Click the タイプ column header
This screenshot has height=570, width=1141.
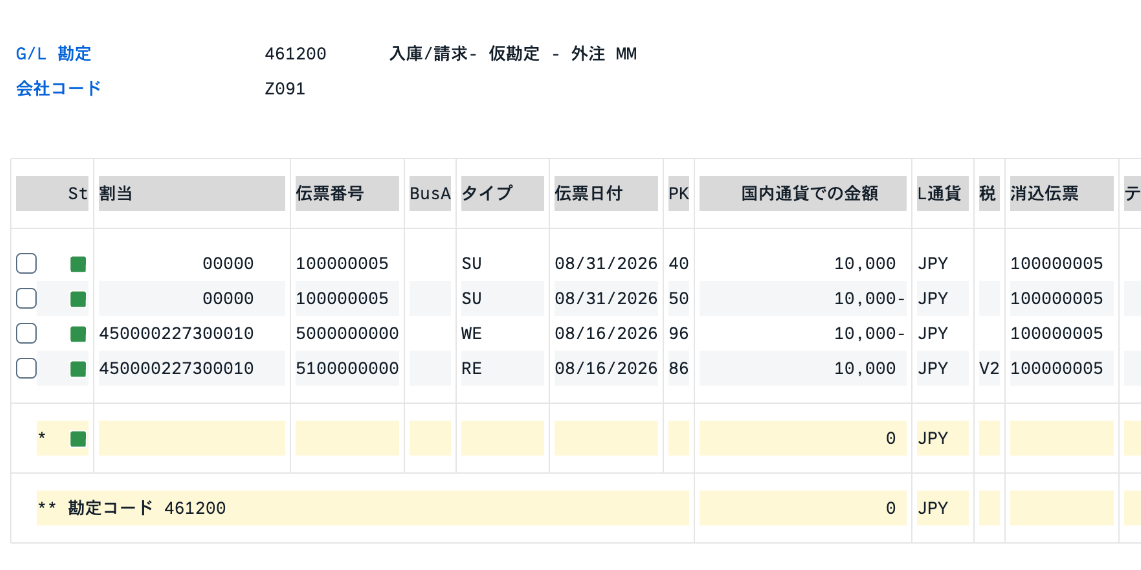point(502,194)
